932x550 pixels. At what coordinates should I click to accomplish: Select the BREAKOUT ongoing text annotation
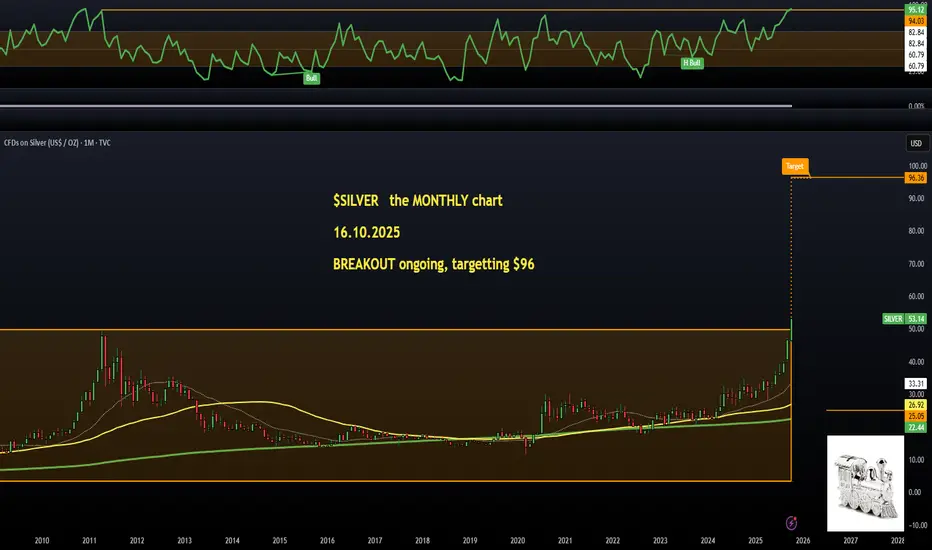433,264
